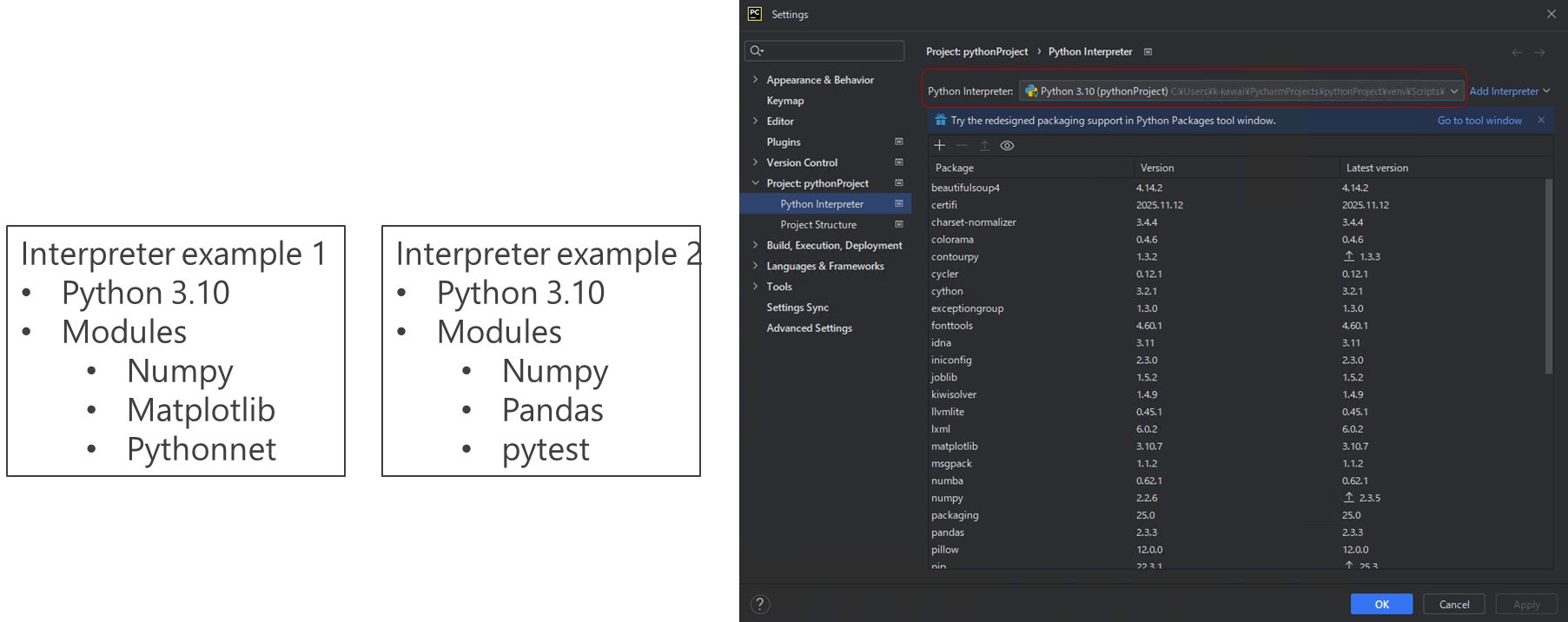This screenshot has width=1568, height=622.
Task: Select the colorama package row
Action: pyautogui.click(x=1237, y=240)
